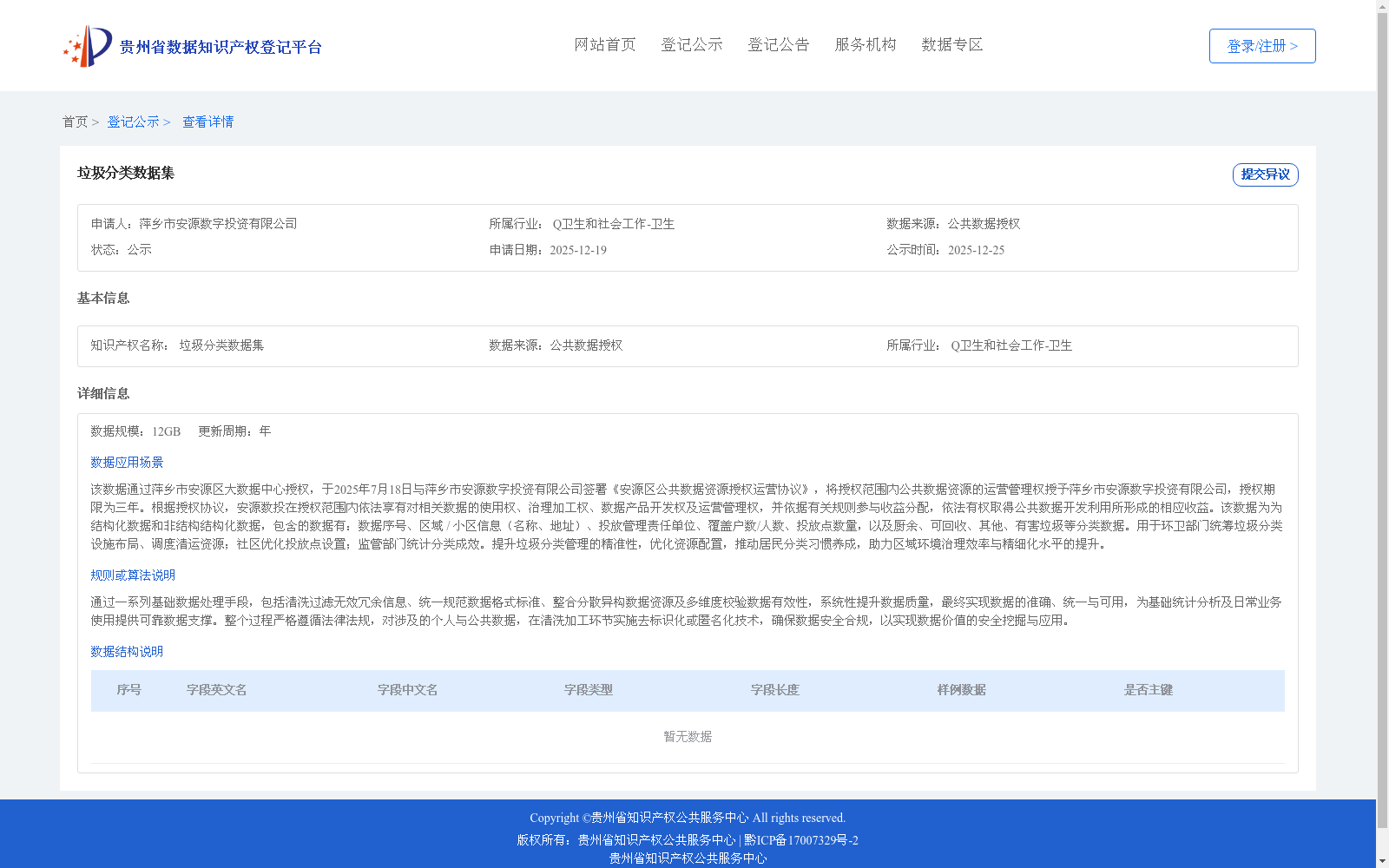Image resolution: width=1389 pixels, height=868 pixels.
Task: Click the 字段中文名 column header
Action: 408,690
